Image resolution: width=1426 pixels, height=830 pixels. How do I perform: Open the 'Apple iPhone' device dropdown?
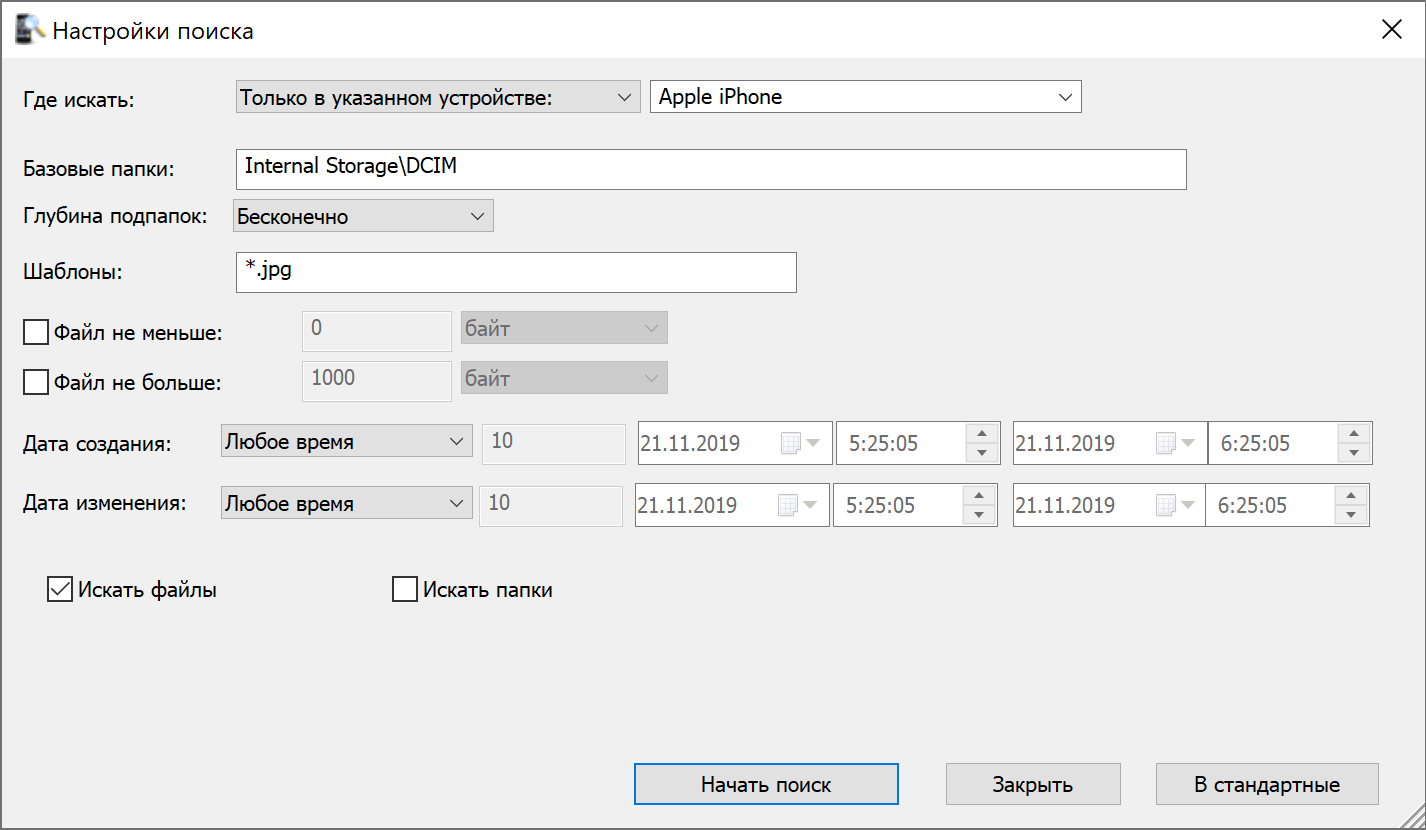[1065, 96]
